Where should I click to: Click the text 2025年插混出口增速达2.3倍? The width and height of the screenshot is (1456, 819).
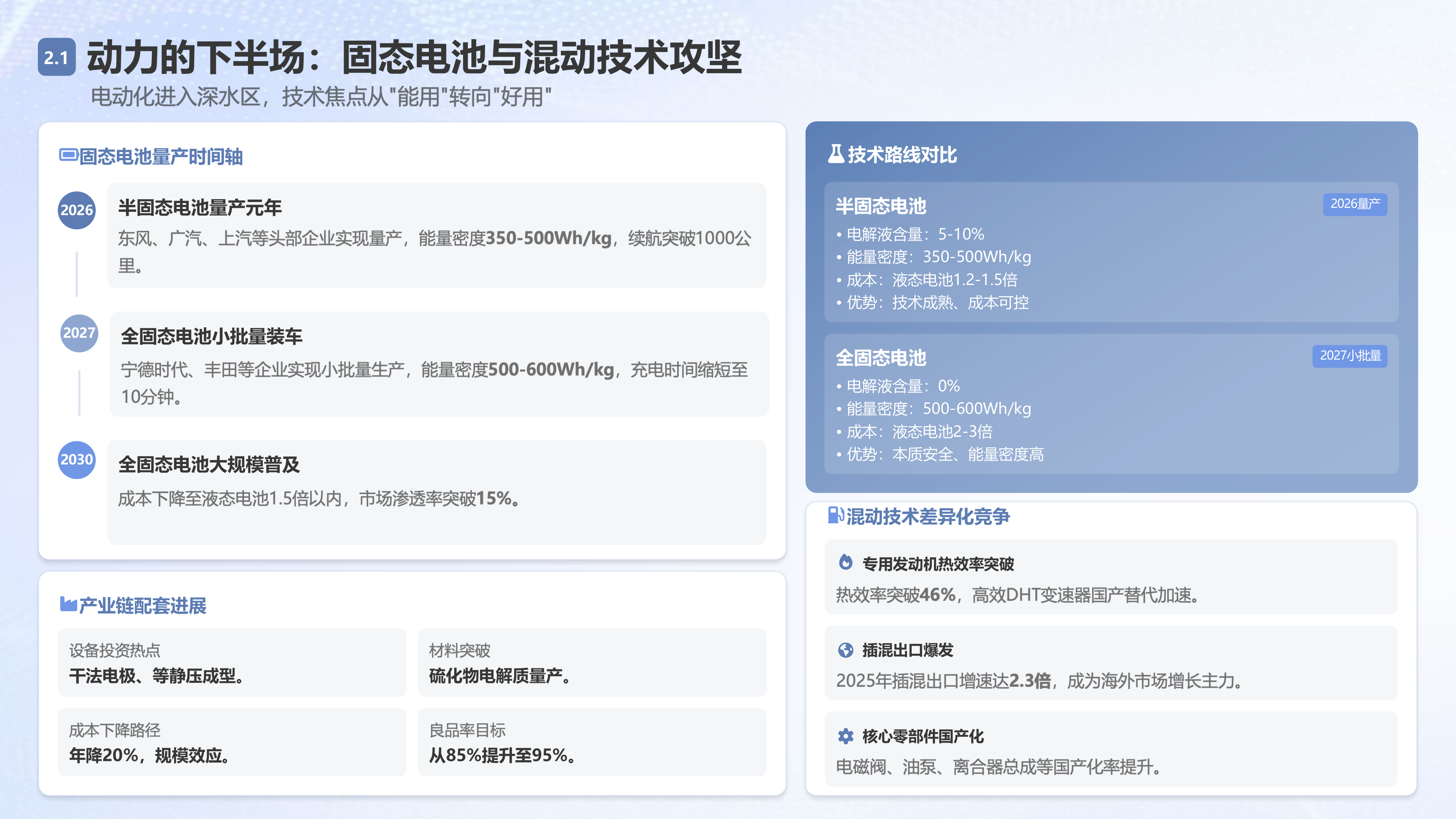coord(943,681)
